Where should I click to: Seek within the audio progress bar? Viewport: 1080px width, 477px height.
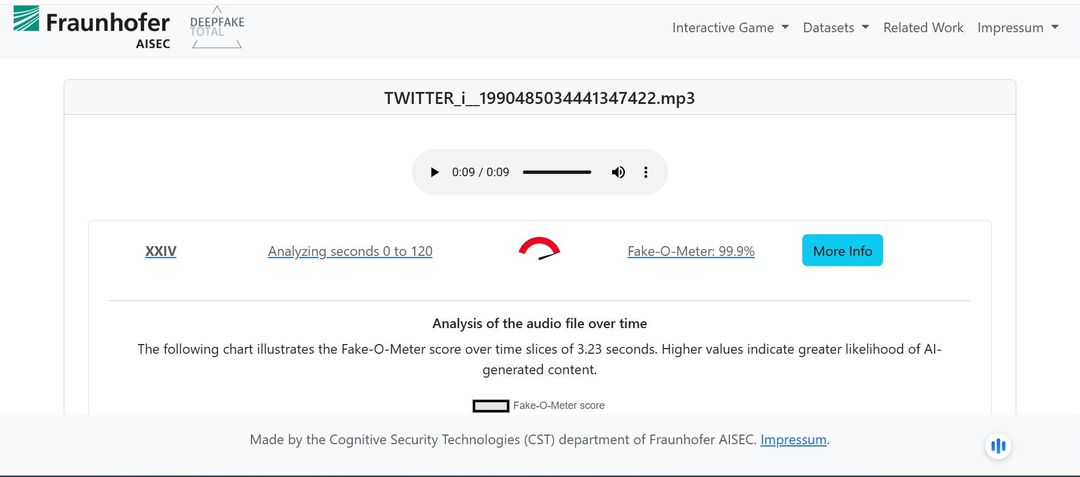(x=556, y=172)
